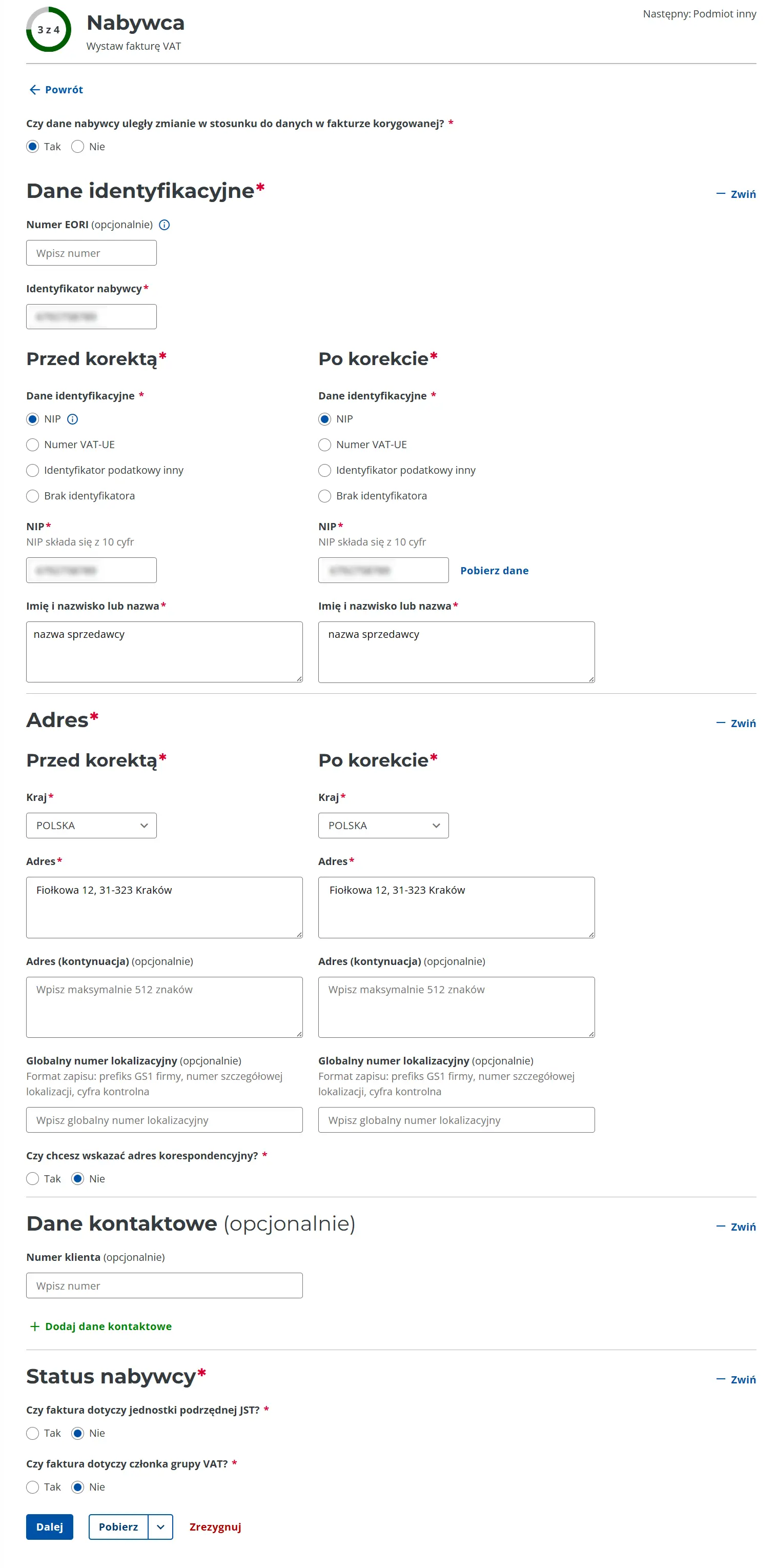Click the Zrezygnuj link
Viewport: 778px width, 1568px height.
(215, 1526)
